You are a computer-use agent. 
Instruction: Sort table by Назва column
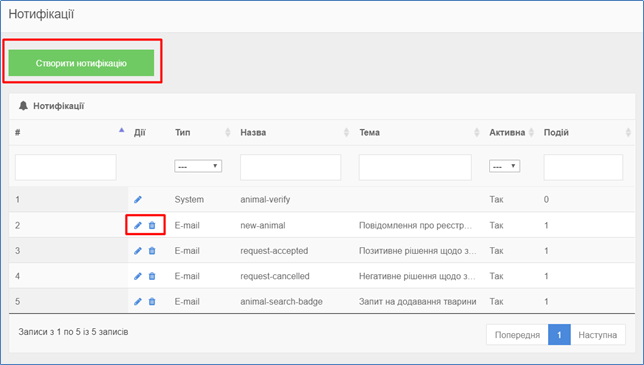point(346,132)
